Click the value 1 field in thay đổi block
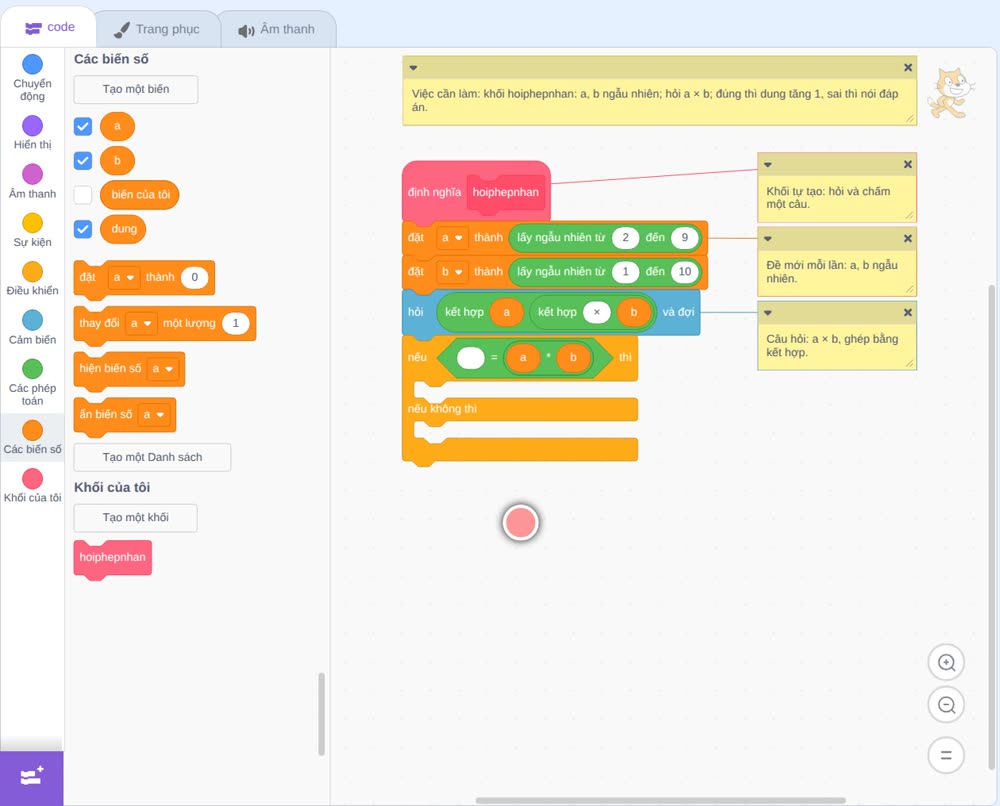The height and width of the screenshot is (806, 1000). [x=235, y=323]
